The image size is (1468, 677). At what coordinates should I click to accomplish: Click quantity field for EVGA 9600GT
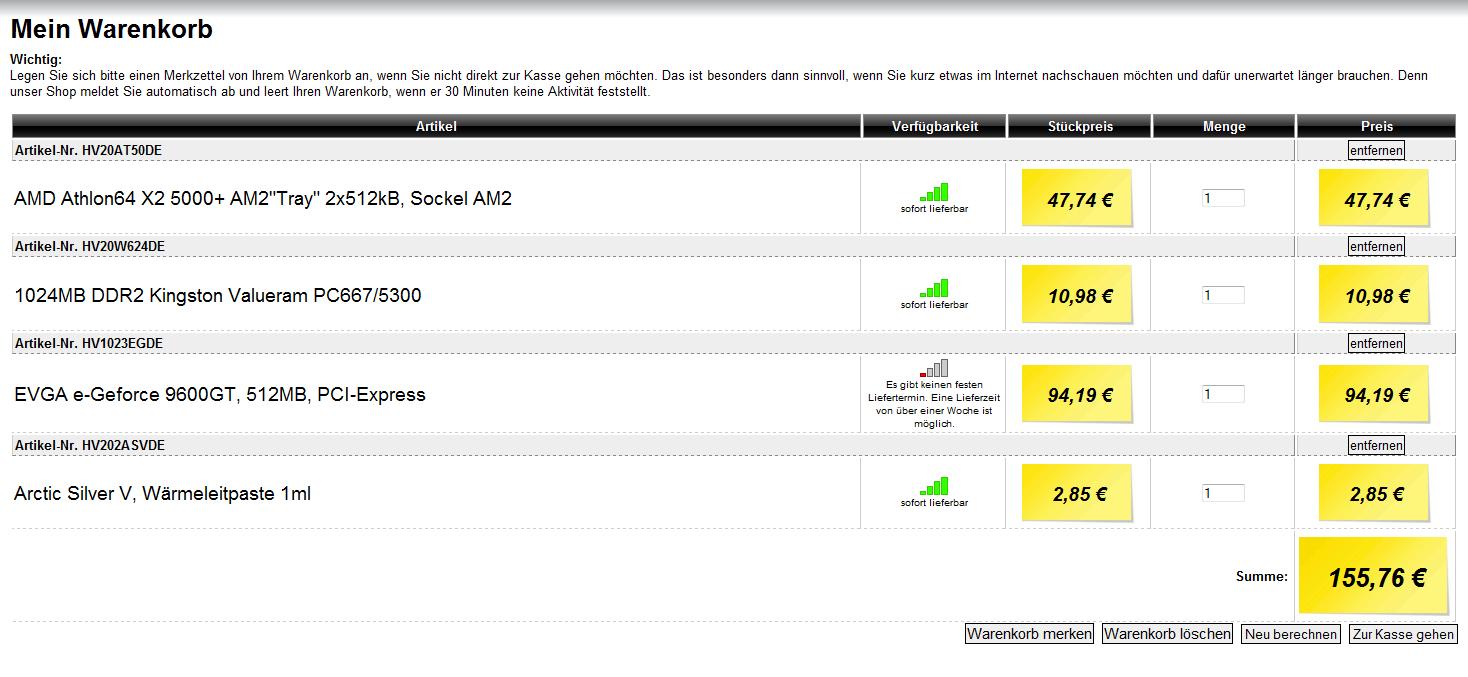[1223, 394]
